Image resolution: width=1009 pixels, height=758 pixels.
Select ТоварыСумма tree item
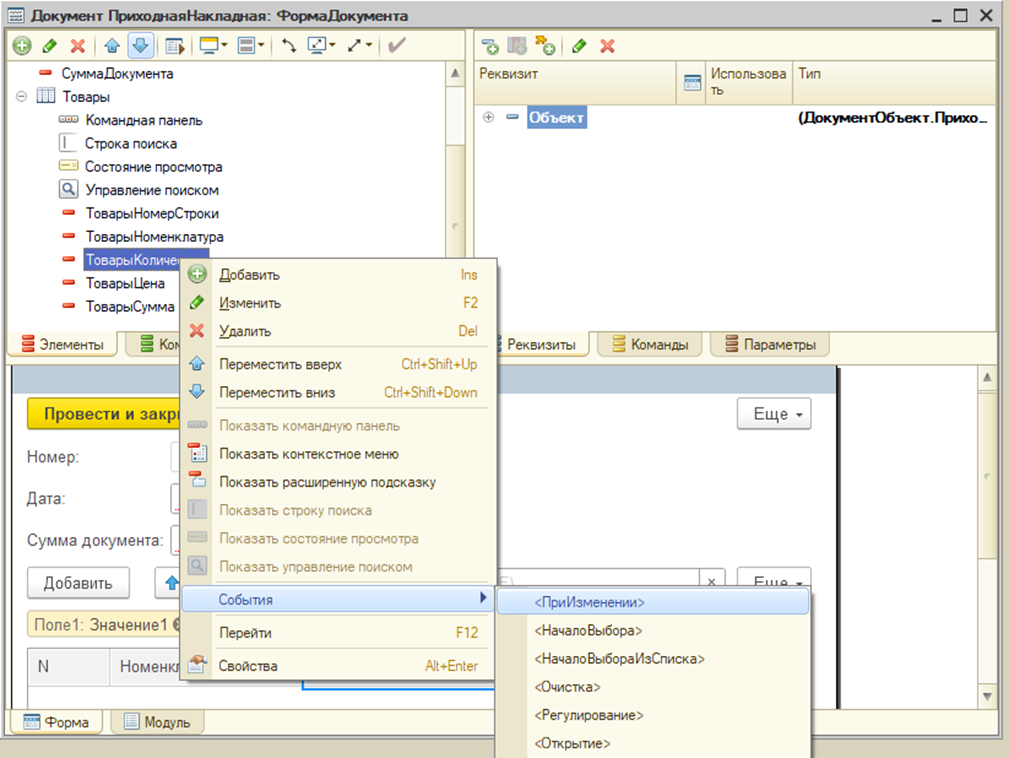pos(130,306)
